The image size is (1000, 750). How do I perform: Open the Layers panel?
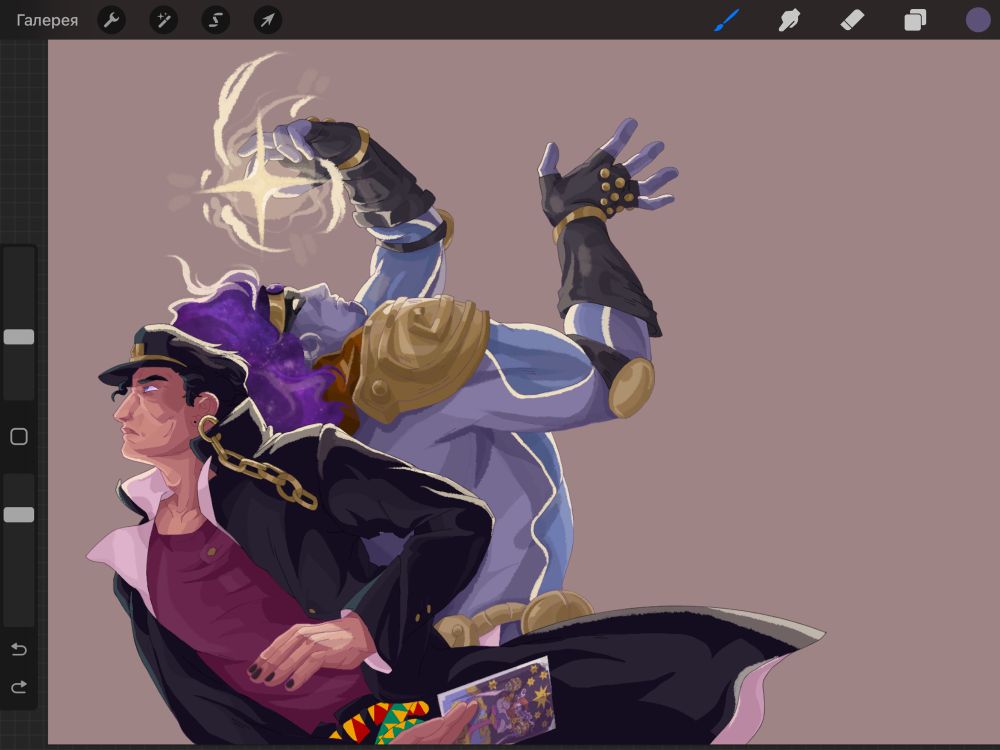point(915,20)
